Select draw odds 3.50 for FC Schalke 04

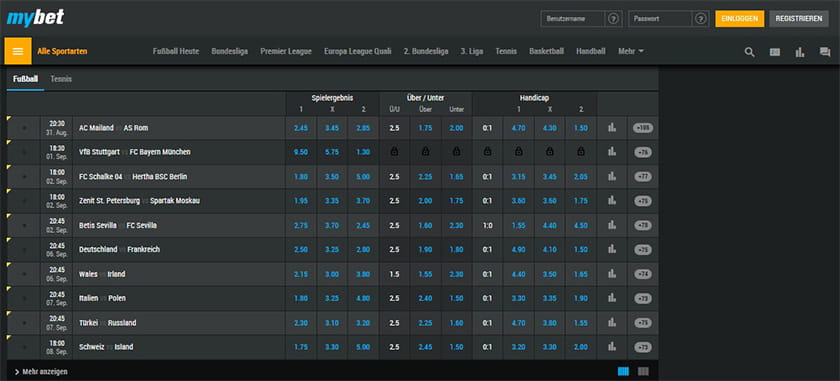(332, 177)
